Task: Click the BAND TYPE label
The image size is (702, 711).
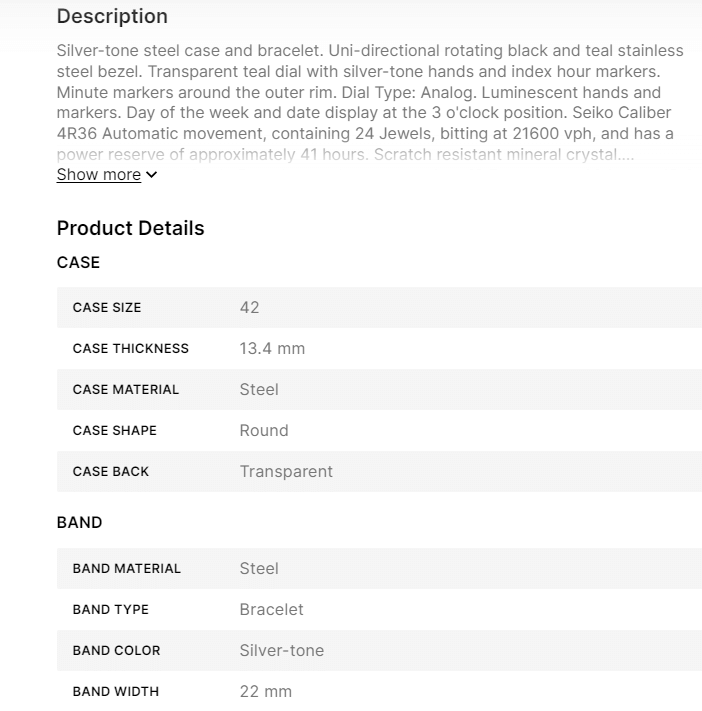Action: [x=110, y=610]
